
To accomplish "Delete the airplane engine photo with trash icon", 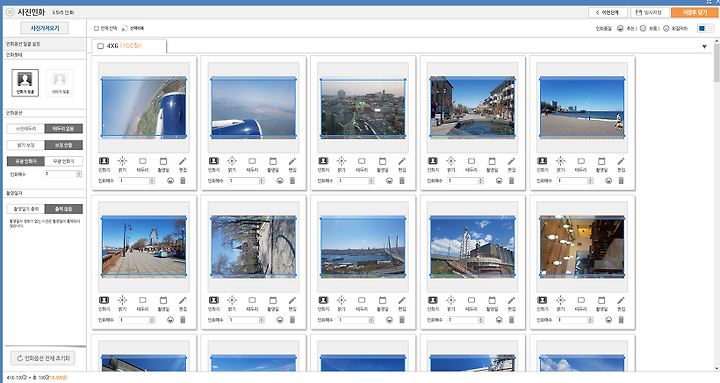I will pos(183,180).
